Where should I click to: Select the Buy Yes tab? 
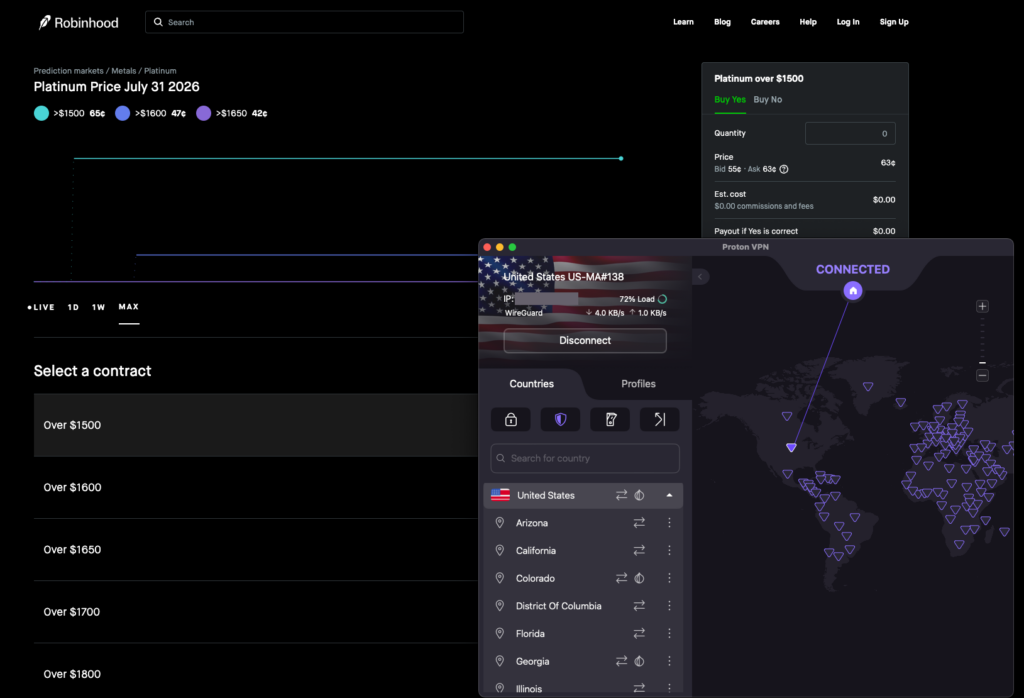(729, 100)
